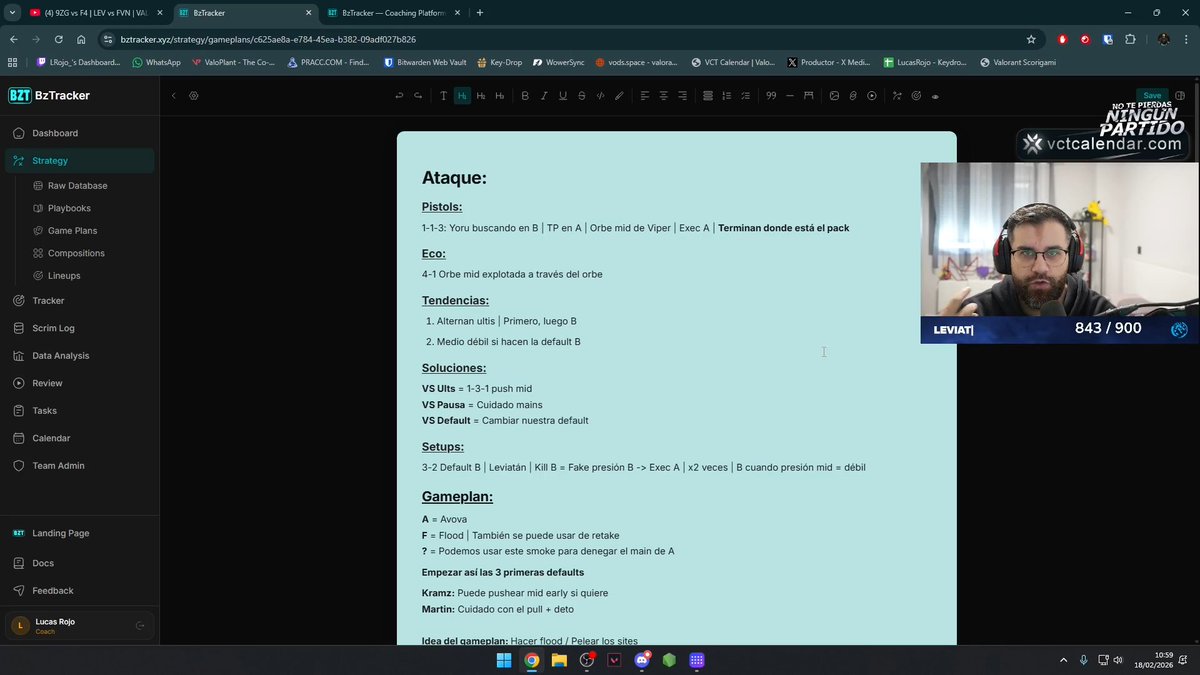
Task: Go back using the editor's left chevron
Action: coord(173,96)
